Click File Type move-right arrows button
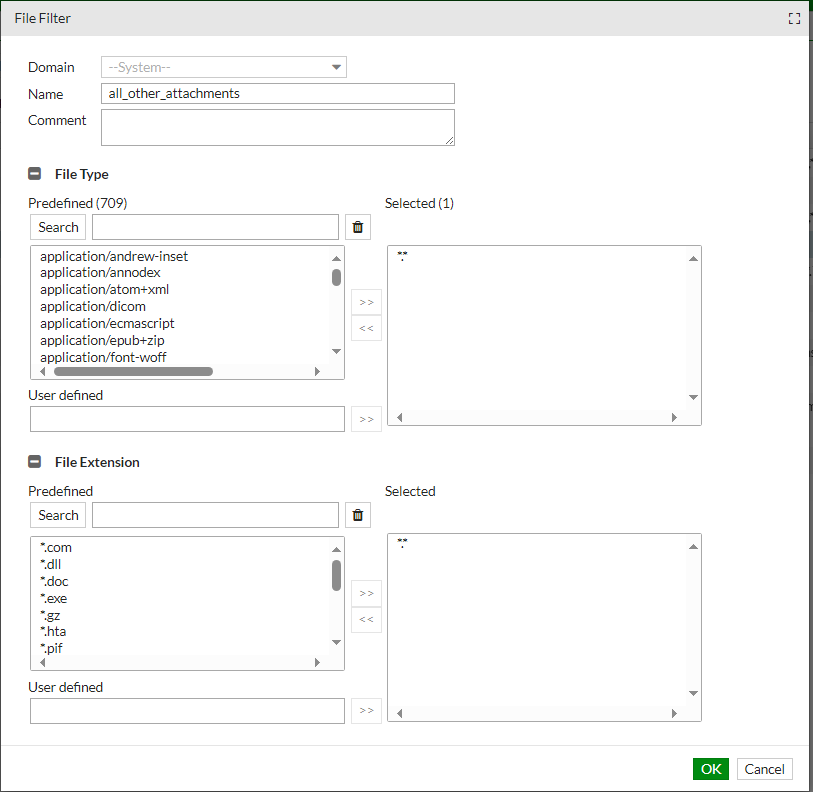This screenshot has height=792, width=813. point(366,301)
